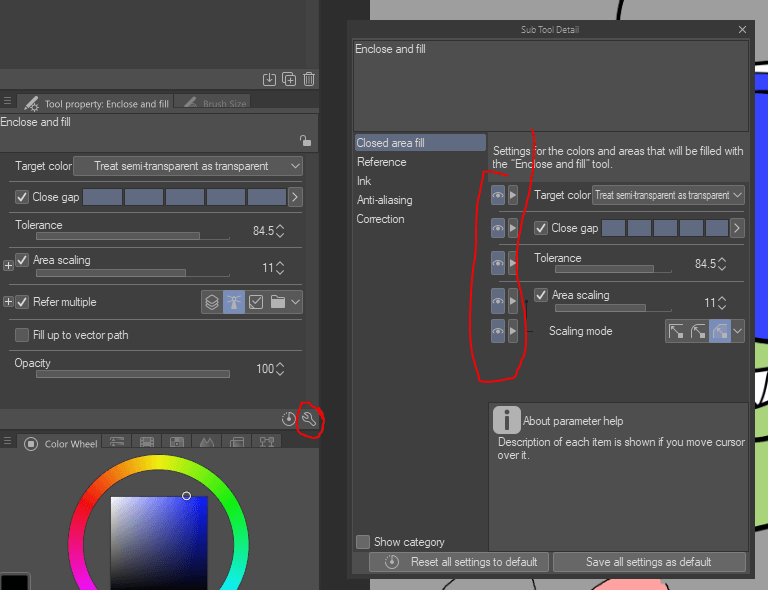This screenshot has width=768, height=590.
Task: Toggle eye visibility for Tolerance row
Action: (498, 263)
